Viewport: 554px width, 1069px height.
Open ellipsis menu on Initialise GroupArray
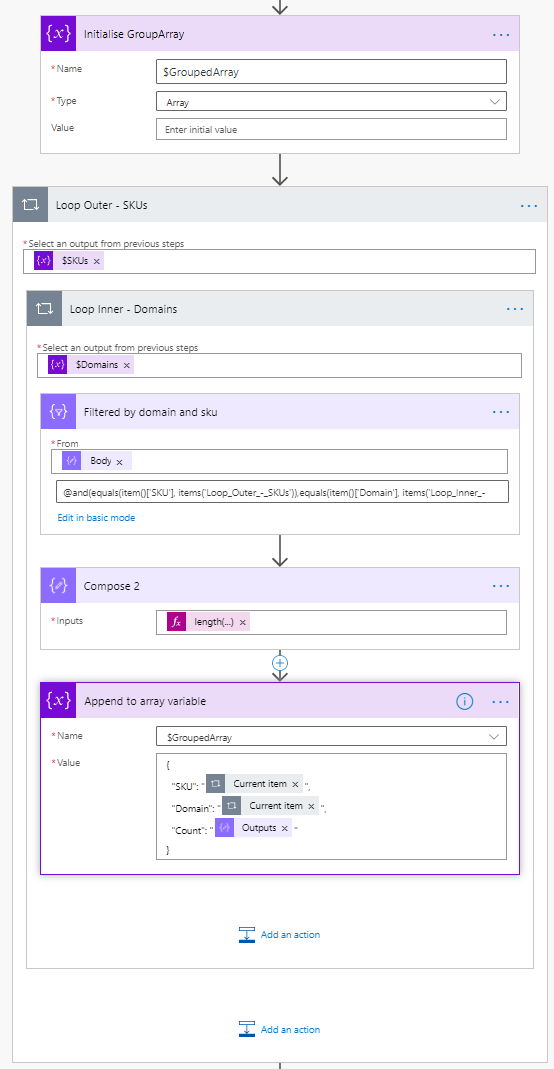501,34
